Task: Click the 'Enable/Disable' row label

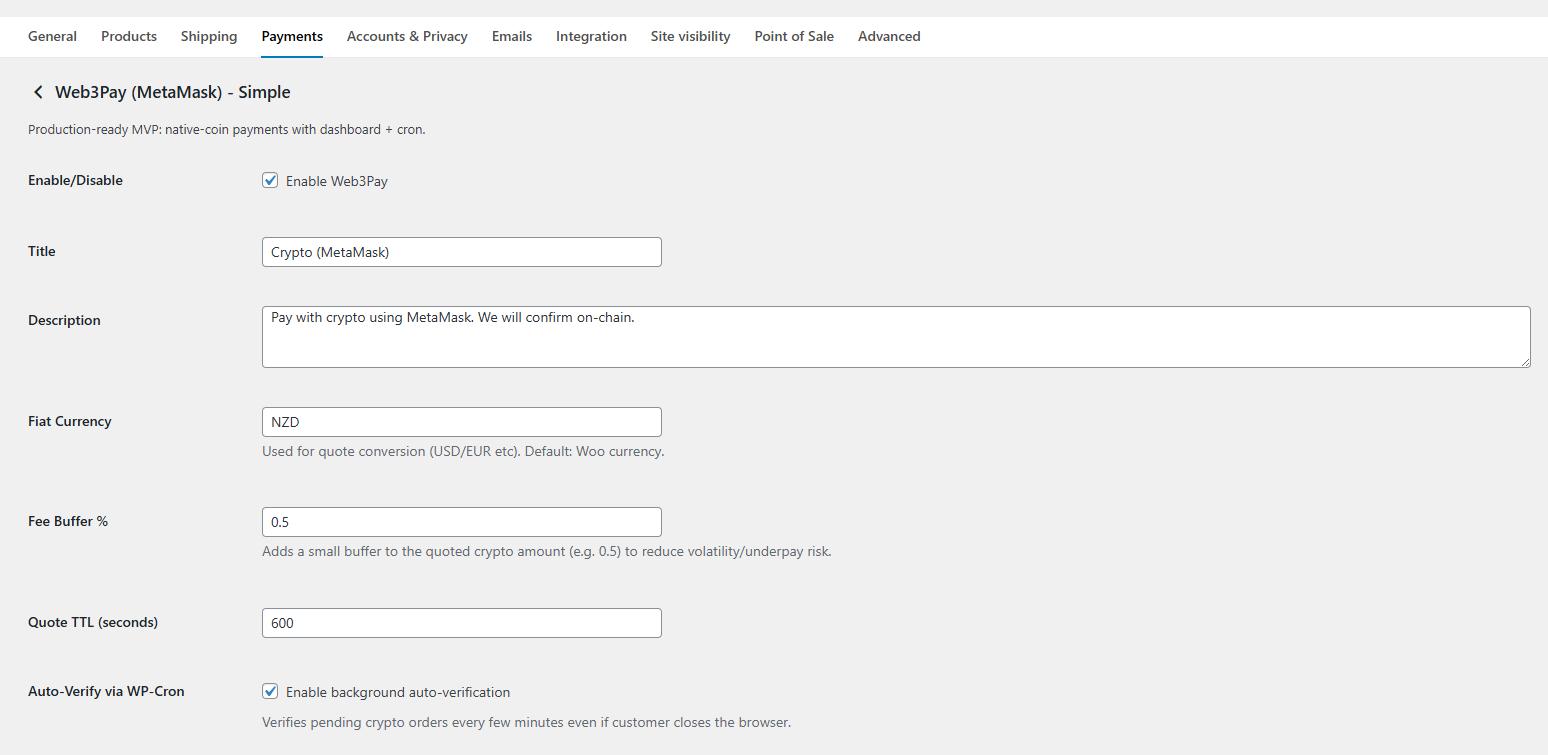Action: click(76, 181)
